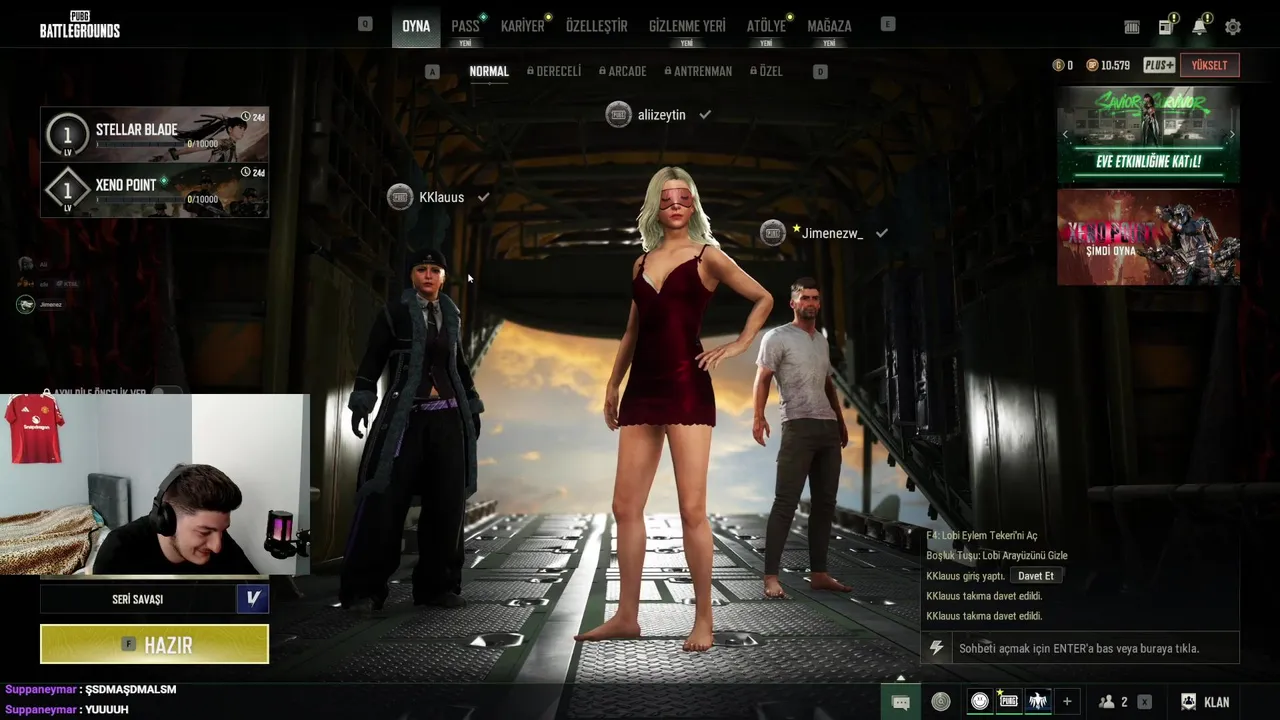1280x720 pixels.
Task: Click Jimenezw_'s PUBG emblem icon
Action: [773, 233]
